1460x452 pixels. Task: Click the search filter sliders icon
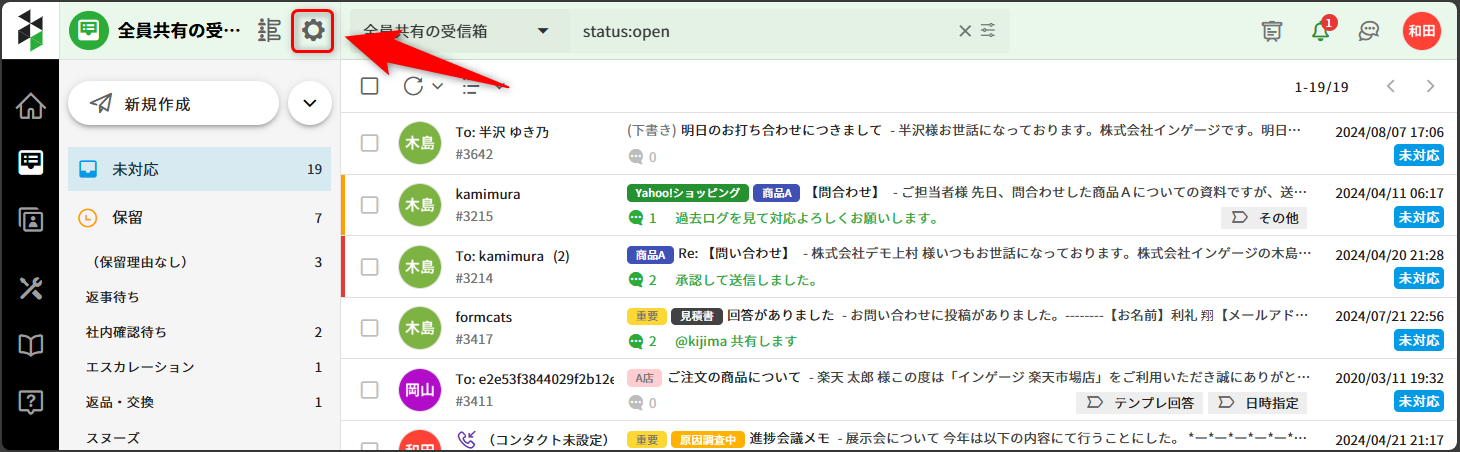coord(988,31)
